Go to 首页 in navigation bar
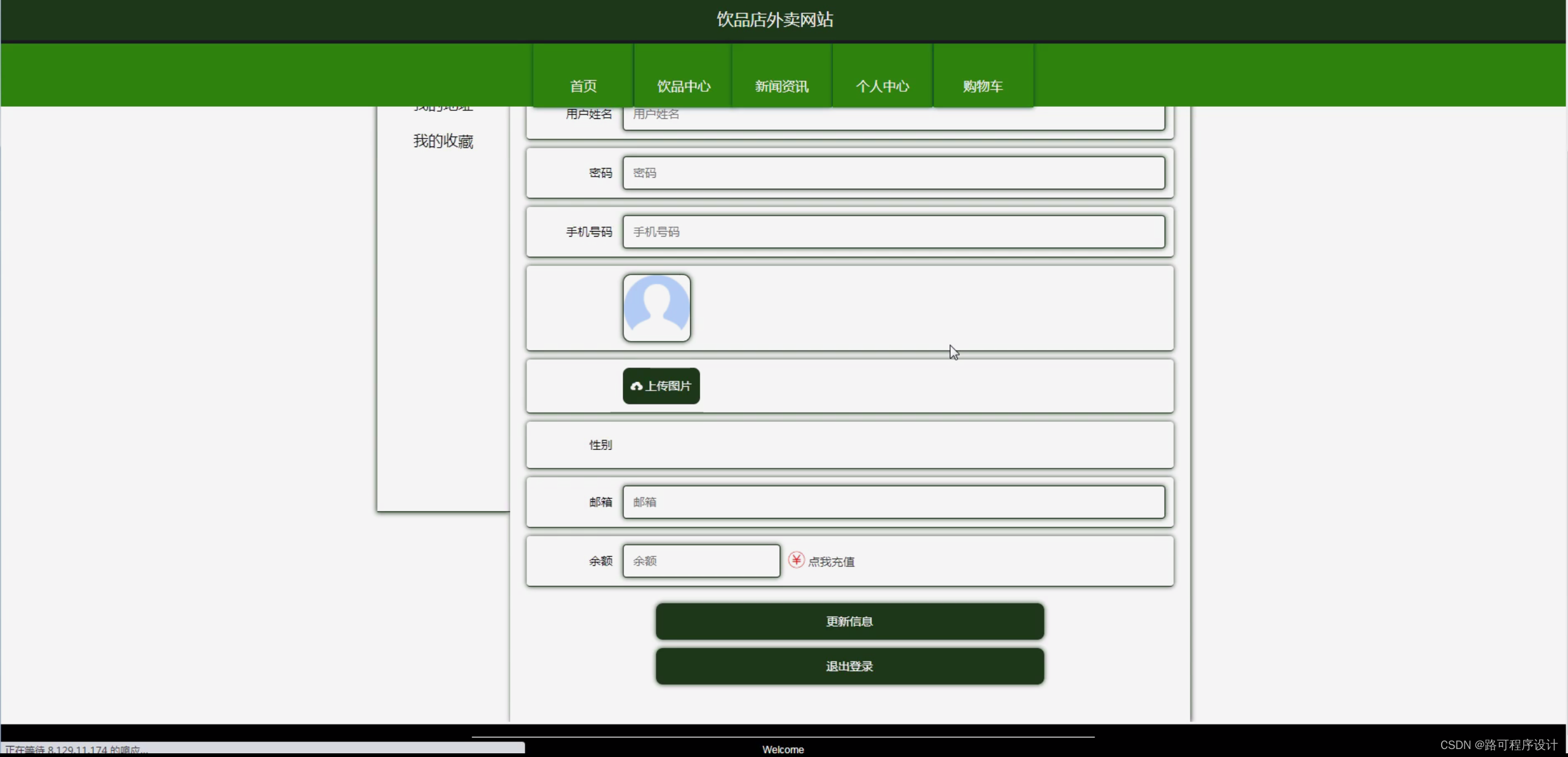Viewport: 1568px width, 757px height. (x=583, y=86)
